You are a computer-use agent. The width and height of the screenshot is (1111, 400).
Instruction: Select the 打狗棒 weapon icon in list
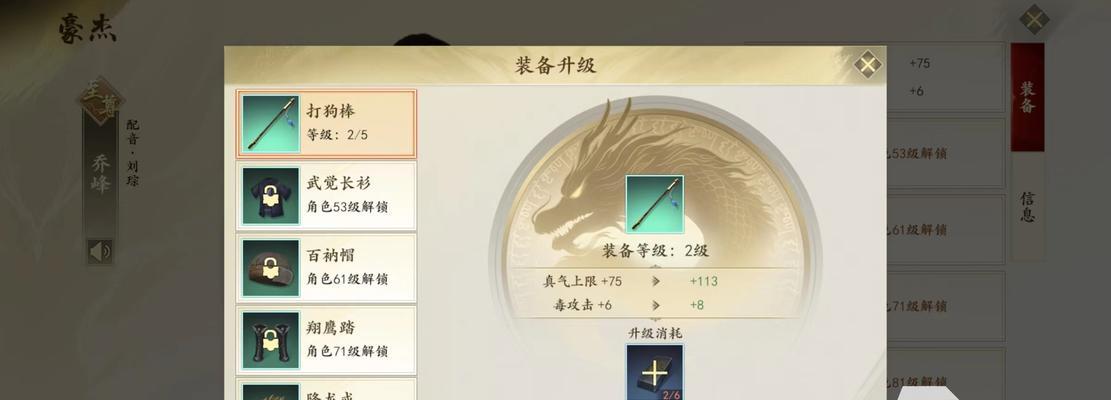point(271,124)
